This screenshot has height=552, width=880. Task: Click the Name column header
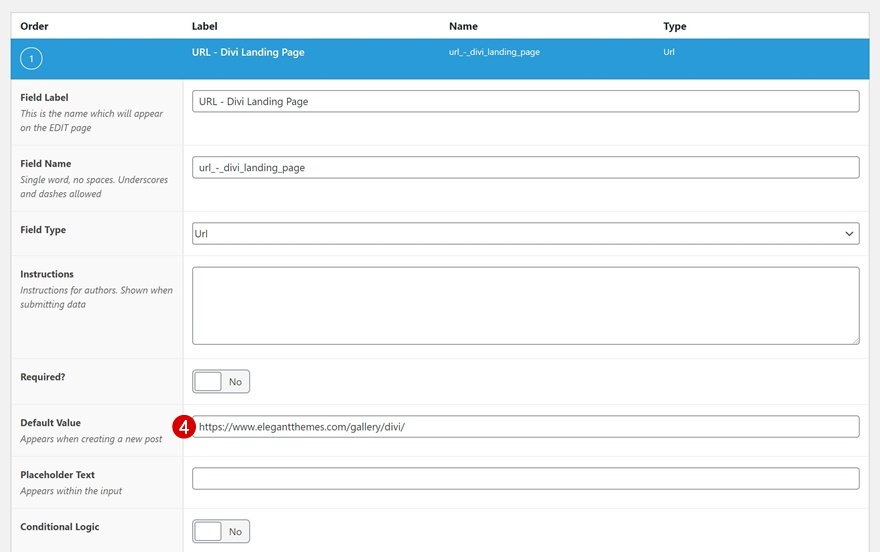click(463, 26)
